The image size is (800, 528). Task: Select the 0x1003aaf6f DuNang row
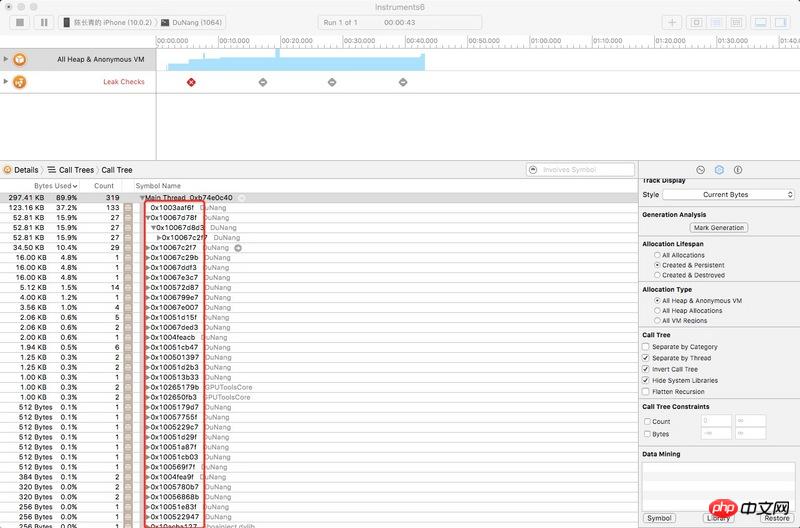(319, 208)
